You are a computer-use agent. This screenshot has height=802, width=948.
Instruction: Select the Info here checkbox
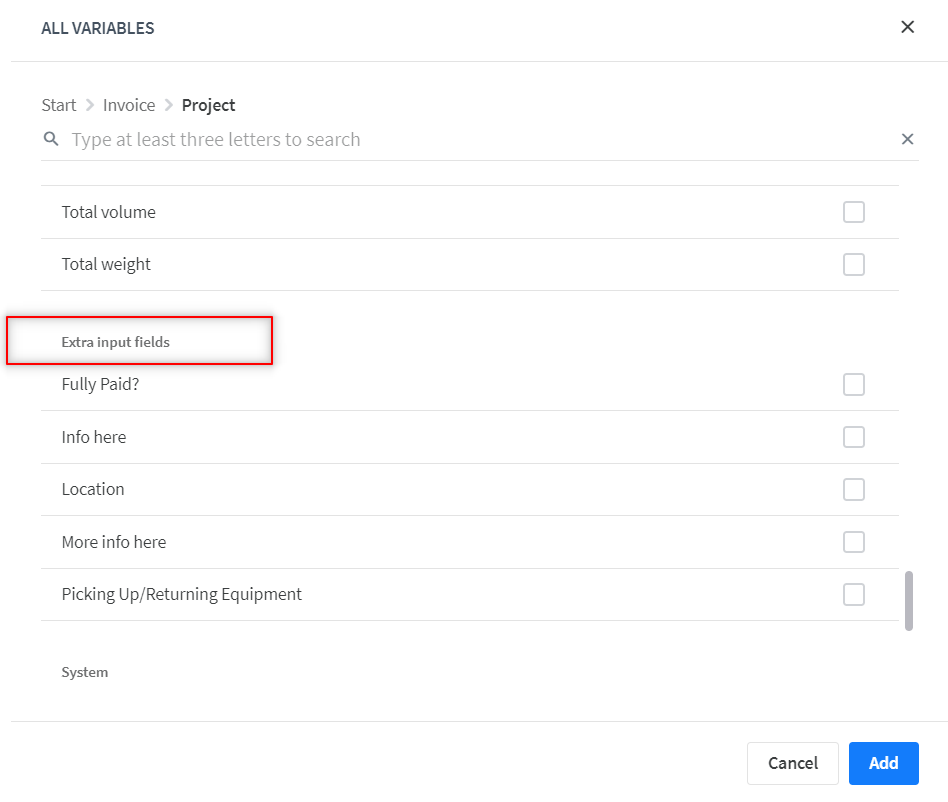tap(854, 437)
